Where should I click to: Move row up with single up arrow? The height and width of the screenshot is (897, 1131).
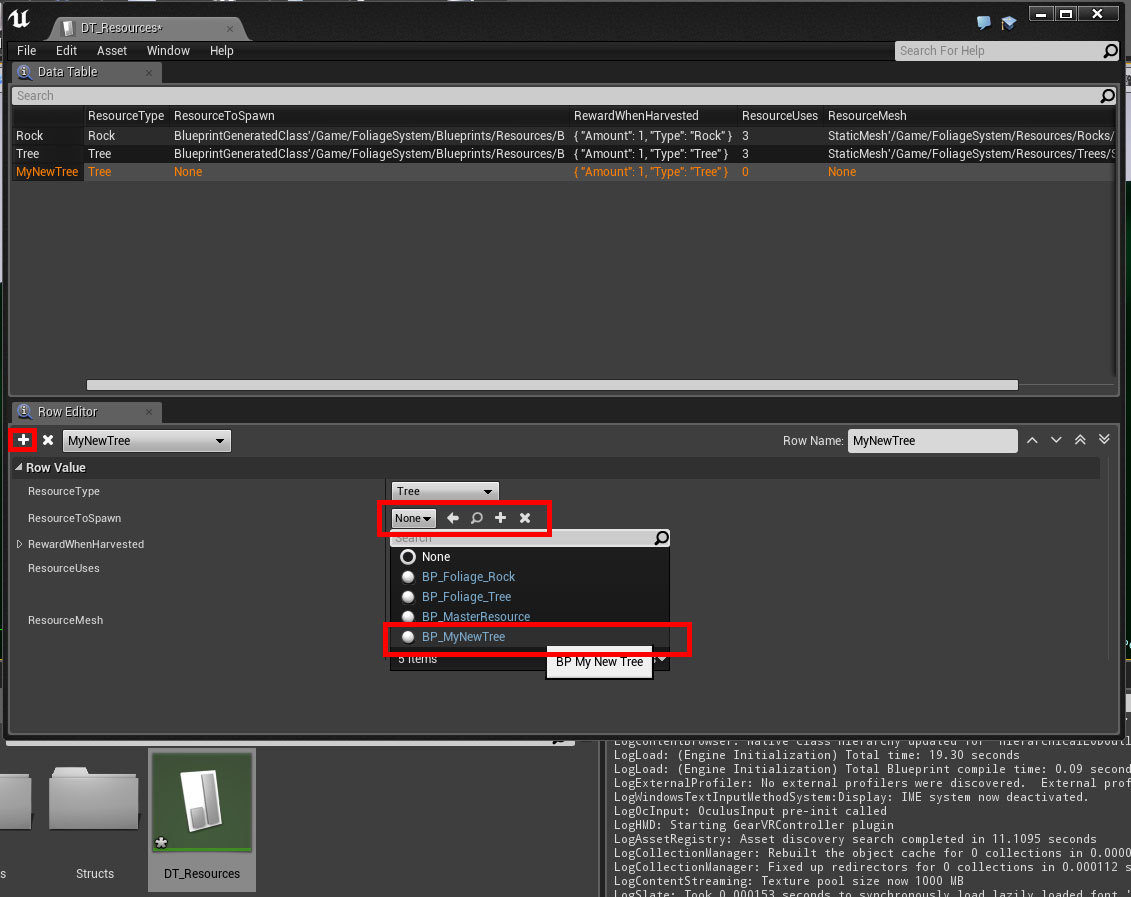[1032, 440]
